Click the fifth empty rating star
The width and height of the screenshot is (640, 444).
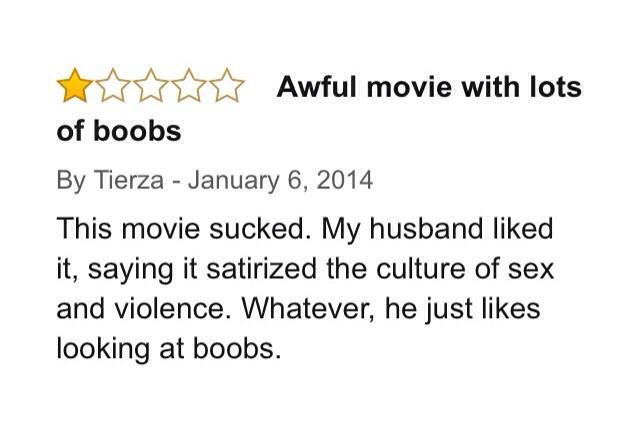[x=227, y=85]
